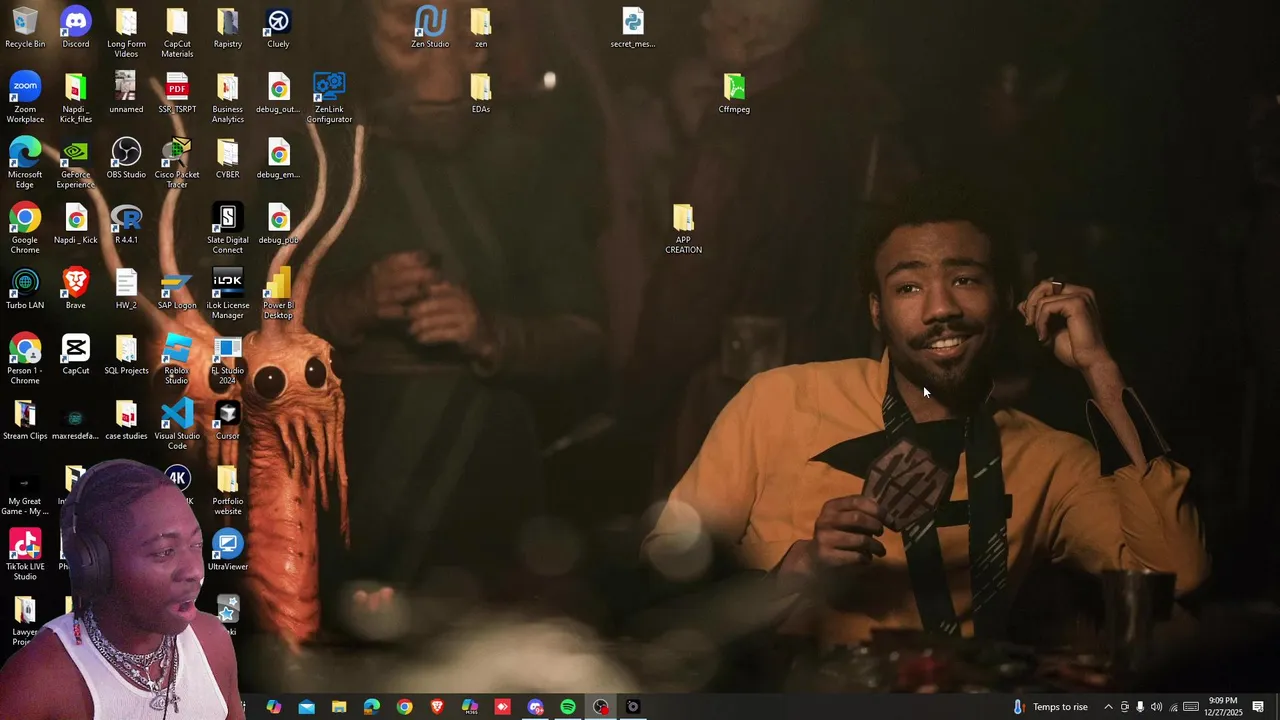
Task: Open the volume control in tray
Action: [x=1156, y=707]
